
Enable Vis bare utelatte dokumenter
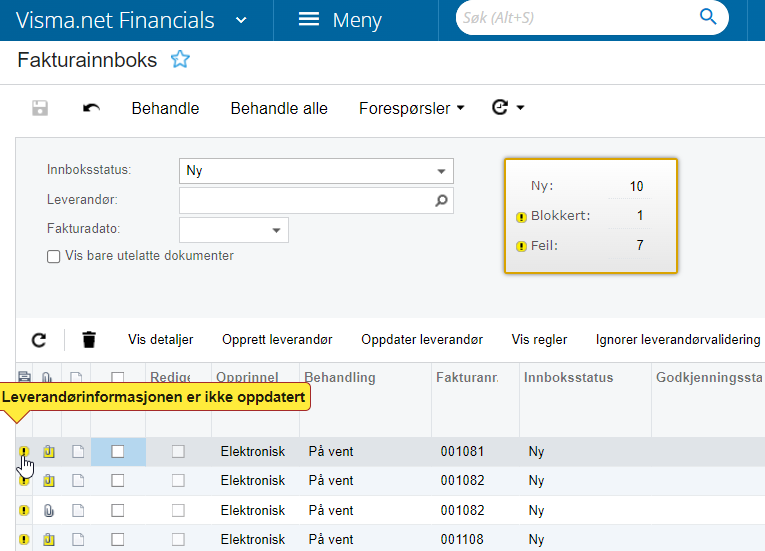pos(54,257)
